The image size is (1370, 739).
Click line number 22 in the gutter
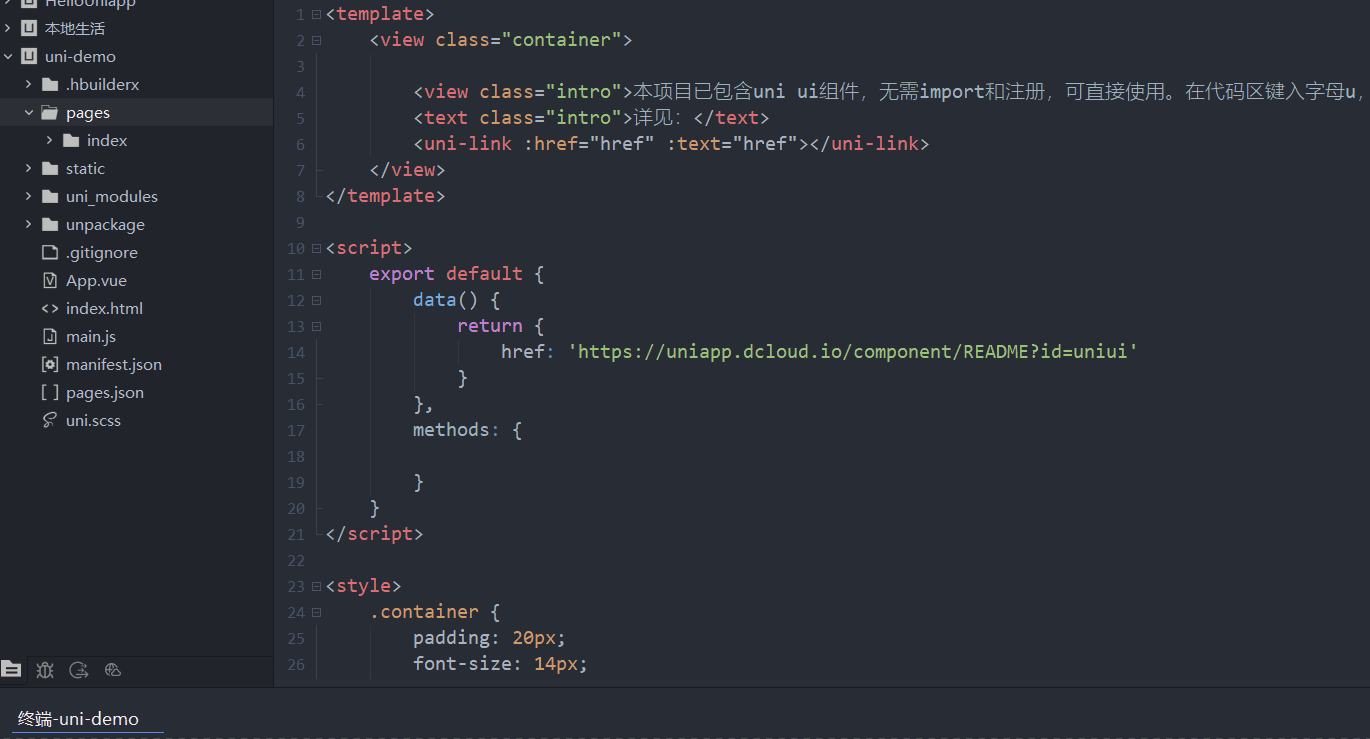(295, 560)
